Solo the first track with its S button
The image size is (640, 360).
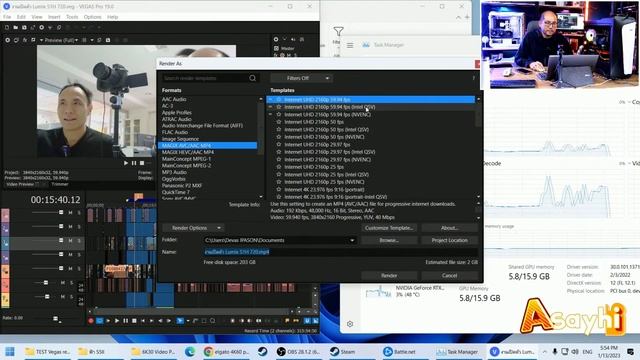[79, 212]
